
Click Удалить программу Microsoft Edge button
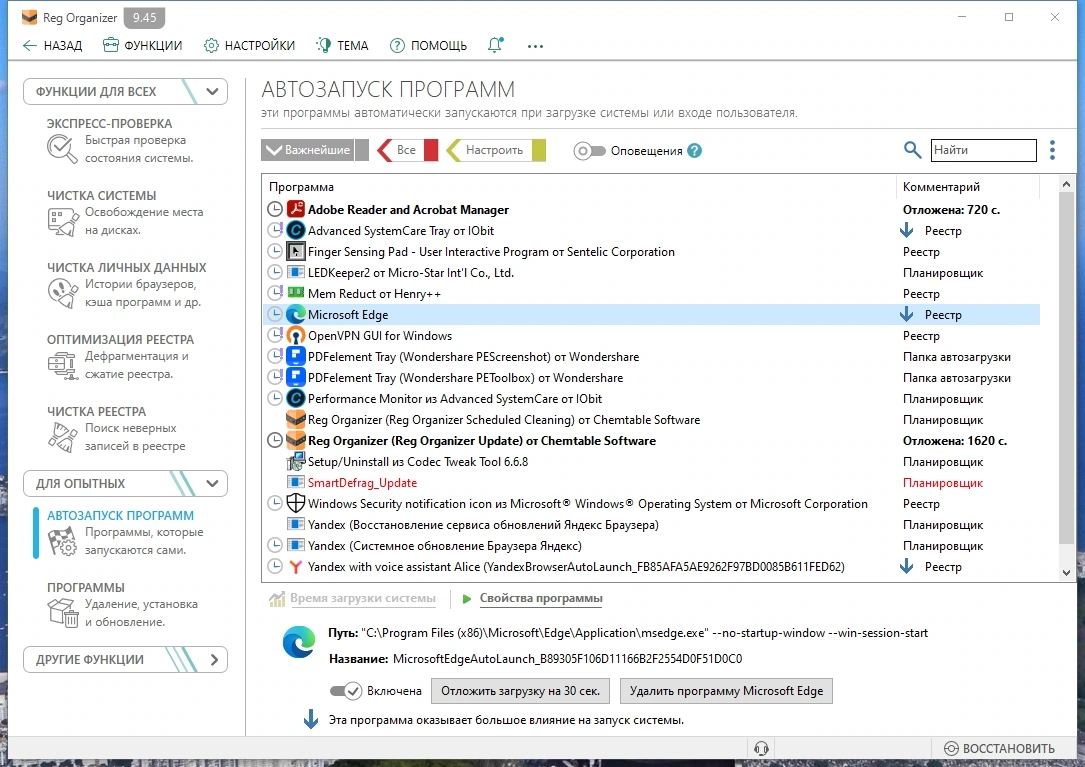point(727,691)
